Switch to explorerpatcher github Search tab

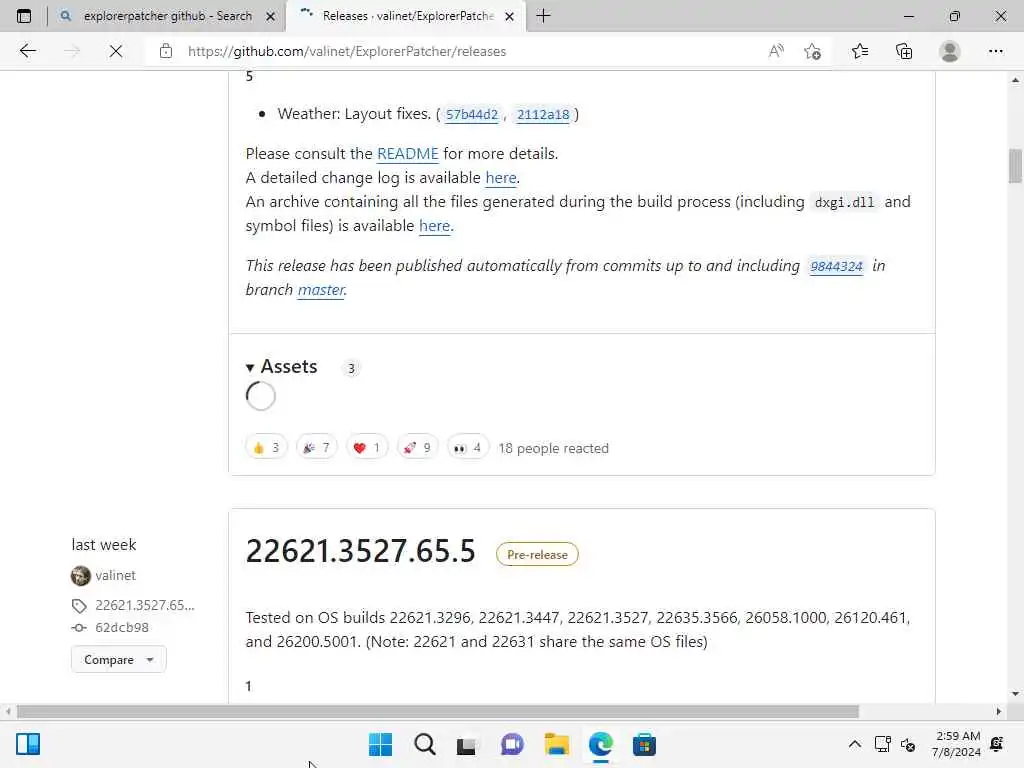click(x=167, y=16)
